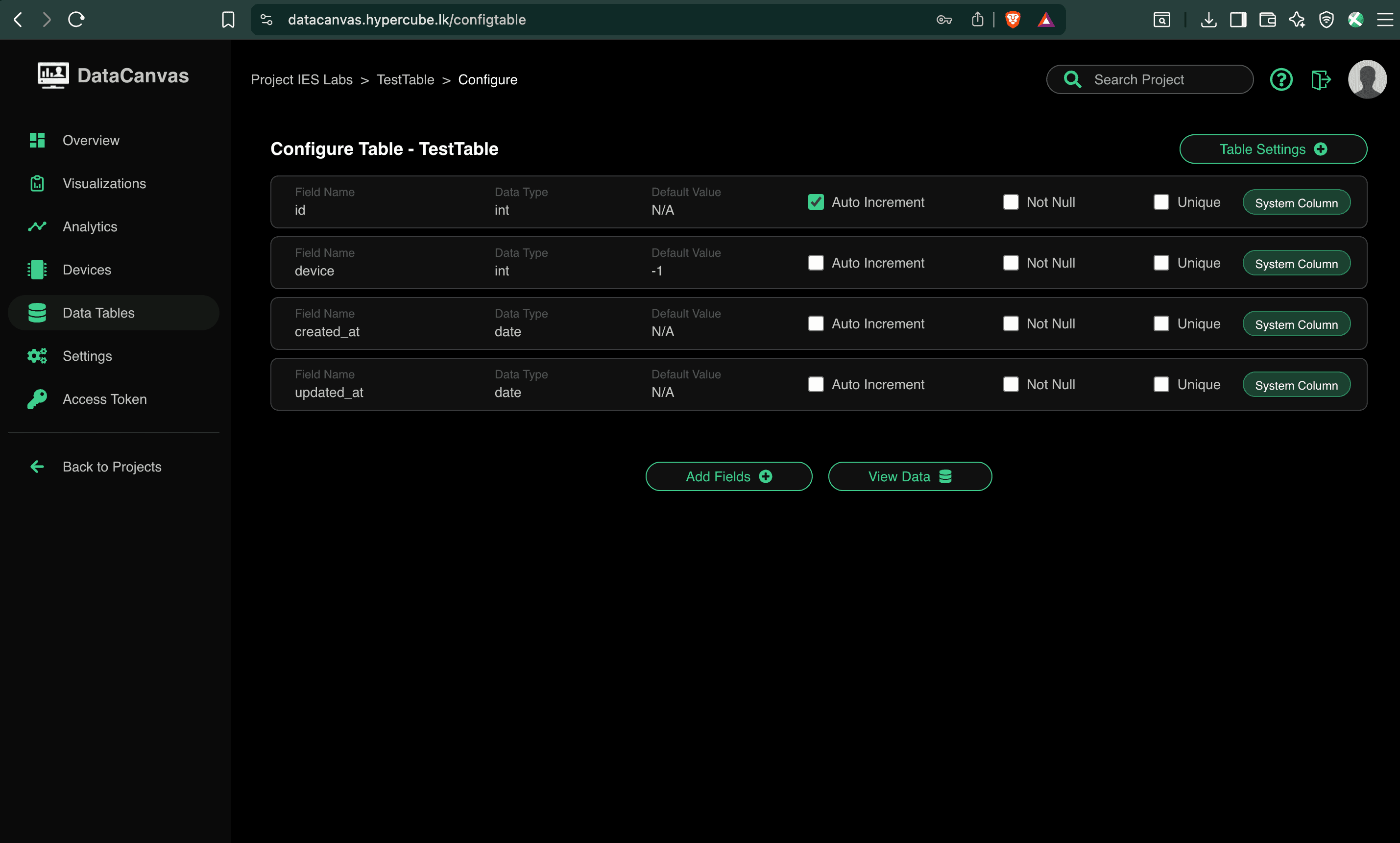Open the Brave Shields icon in toolbar
The image size is (1400, 843).
tap(1014, 19)
